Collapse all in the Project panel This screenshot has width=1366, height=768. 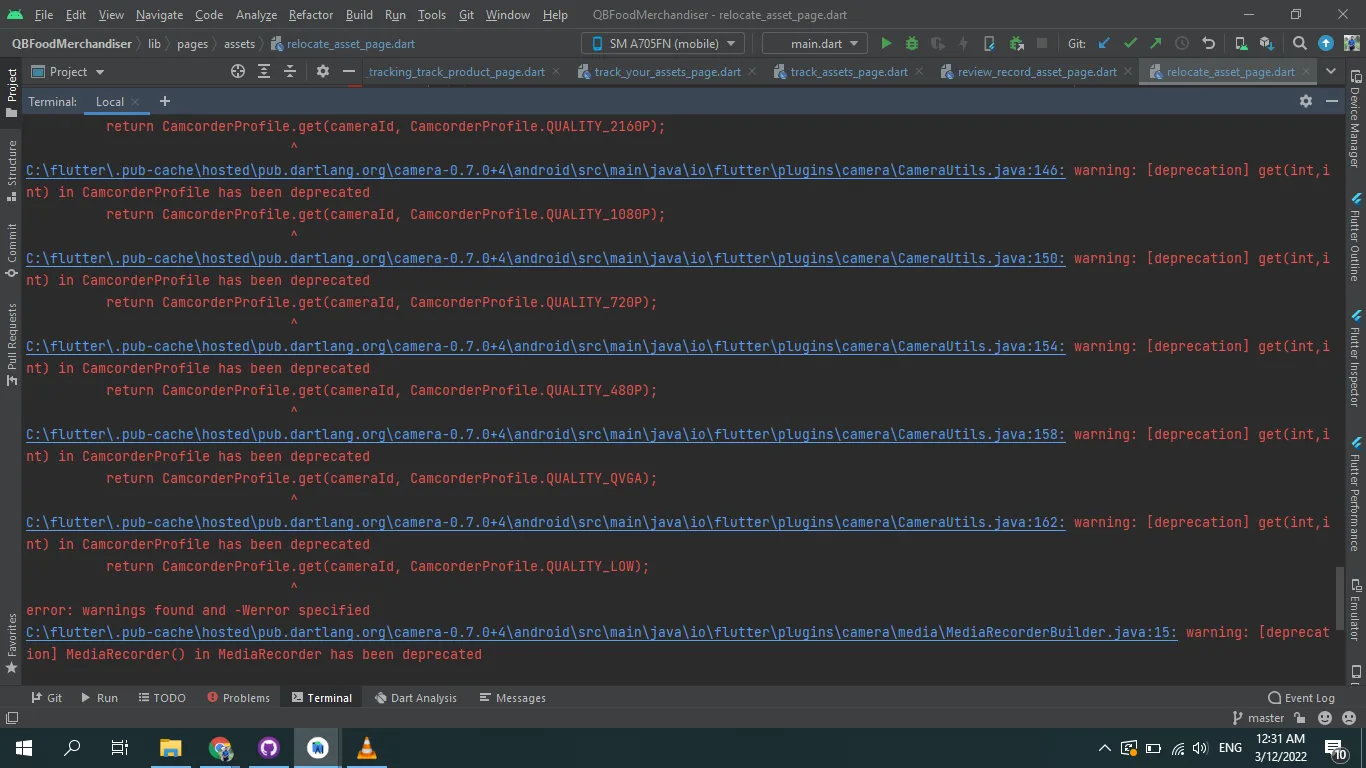[290, 72]
